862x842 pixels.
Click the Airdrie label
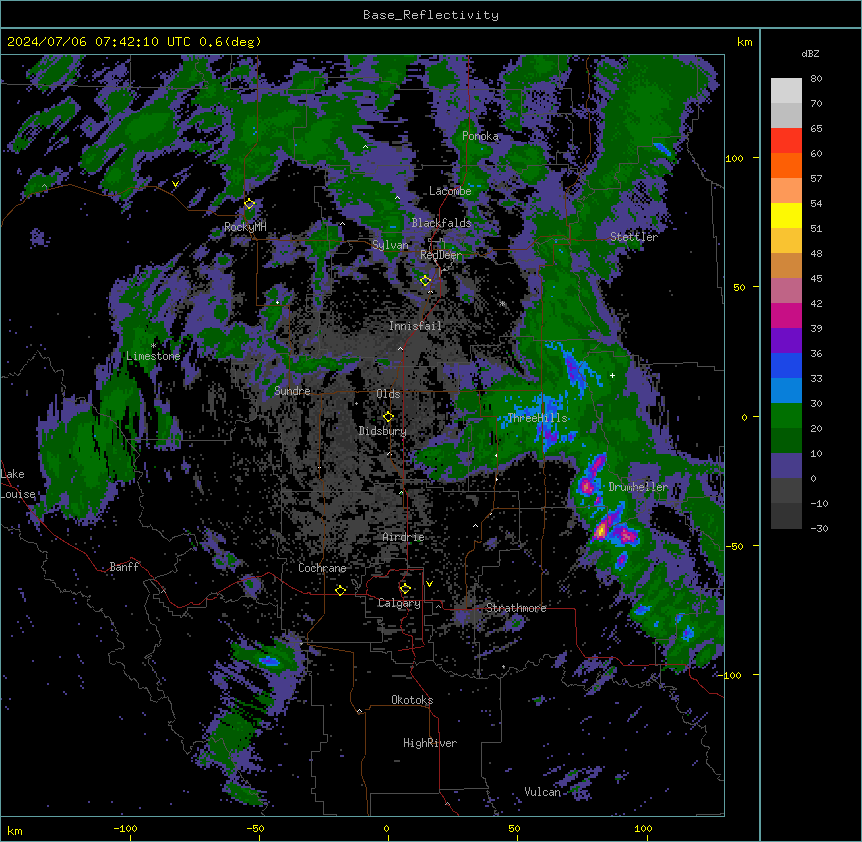[x=403, y=537]
